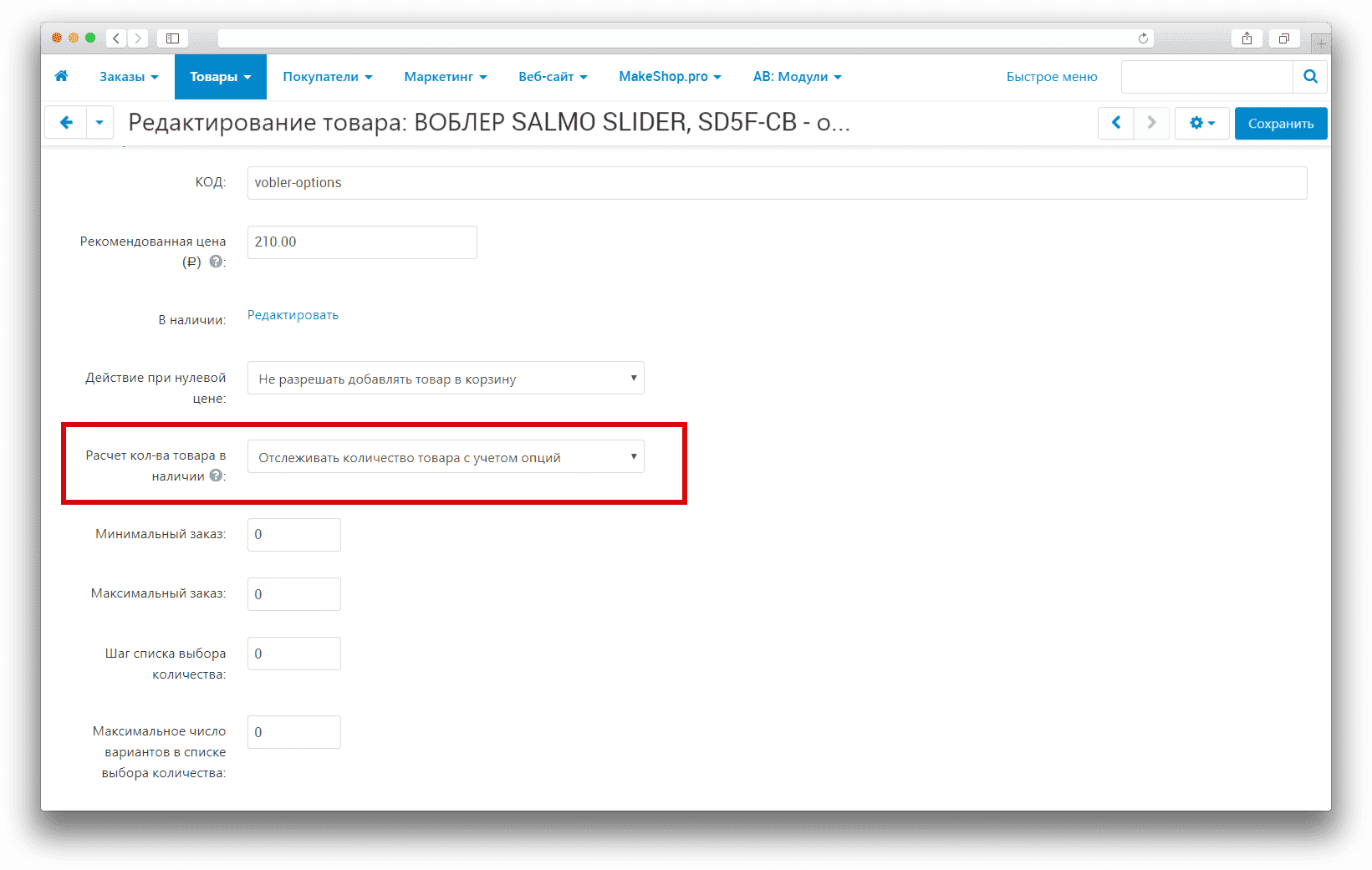Open the Отслеживать количество товара dropdown
The height and width of the screenshot is (870, 1372).
[446, 456]
